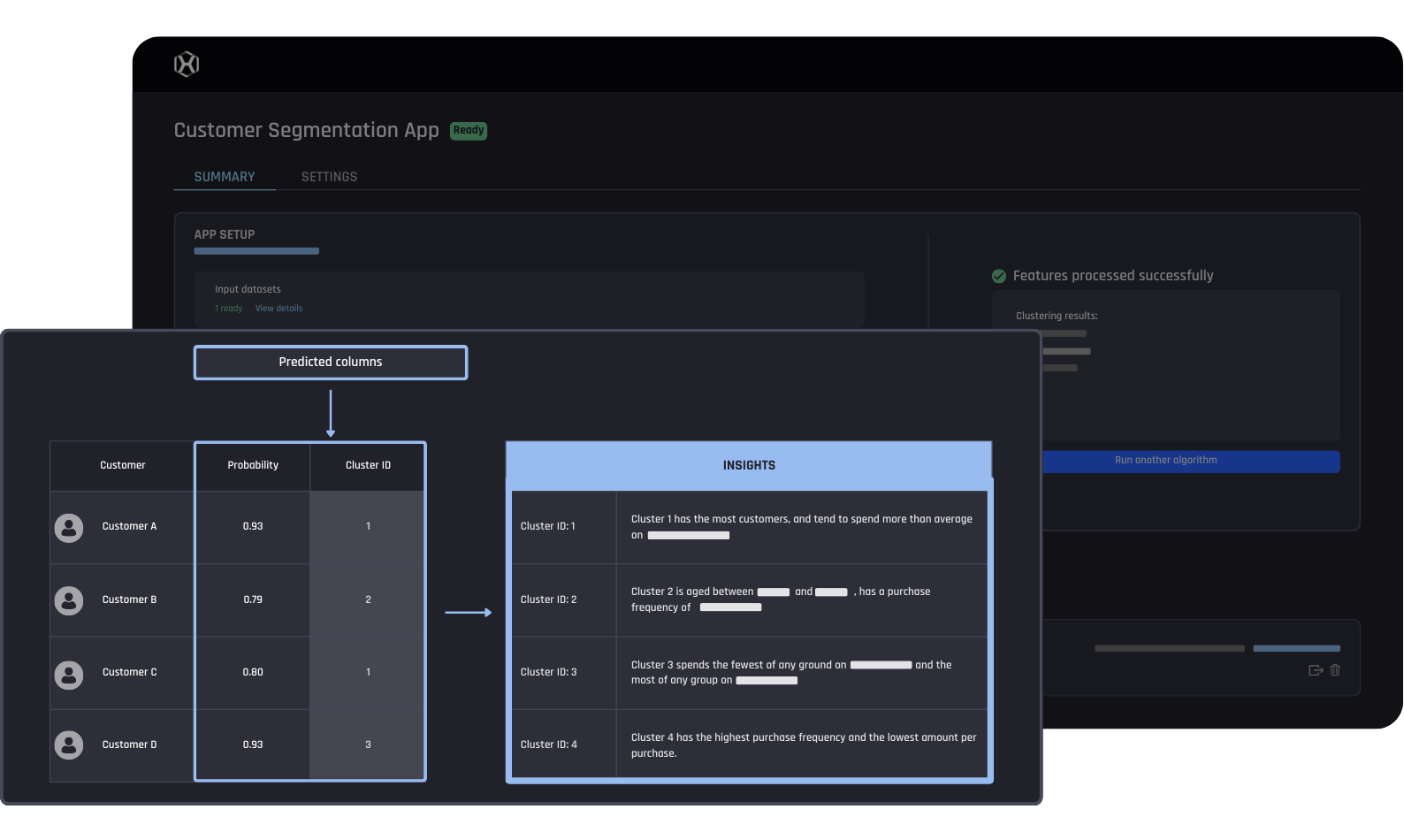Click the INSIGHTS panel header

749,465
